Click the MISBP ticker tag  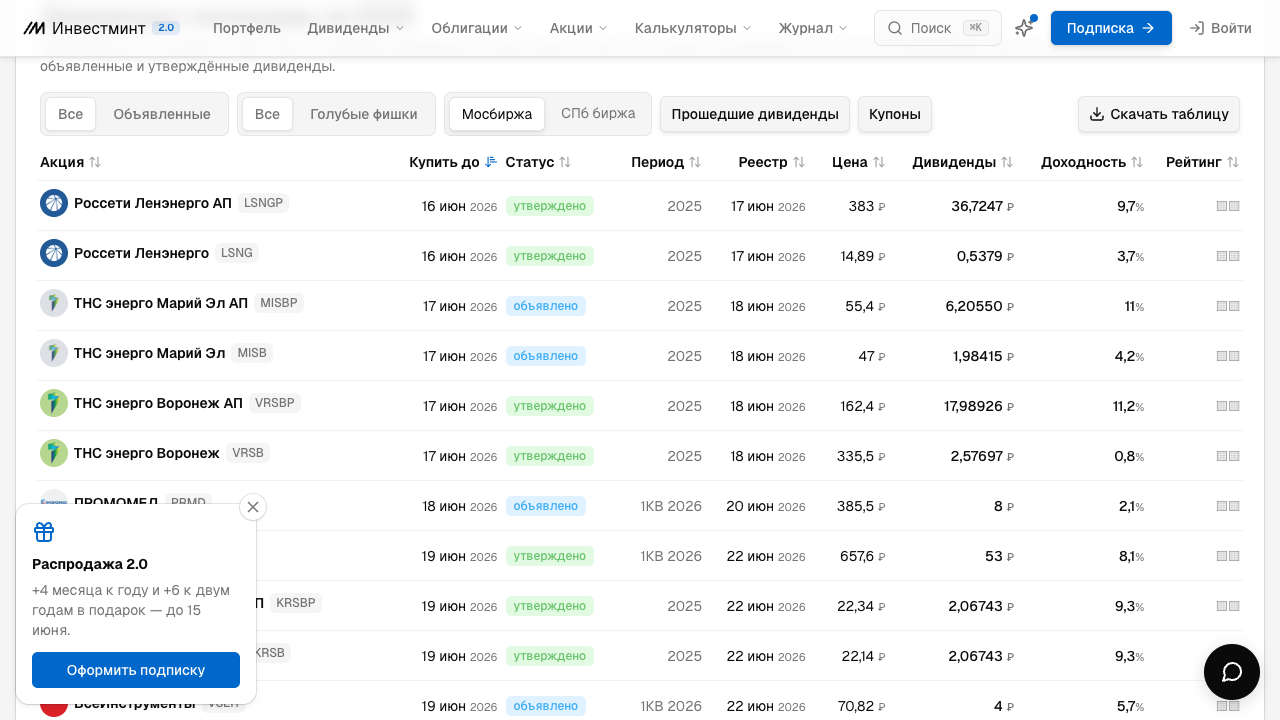[279, 303]
